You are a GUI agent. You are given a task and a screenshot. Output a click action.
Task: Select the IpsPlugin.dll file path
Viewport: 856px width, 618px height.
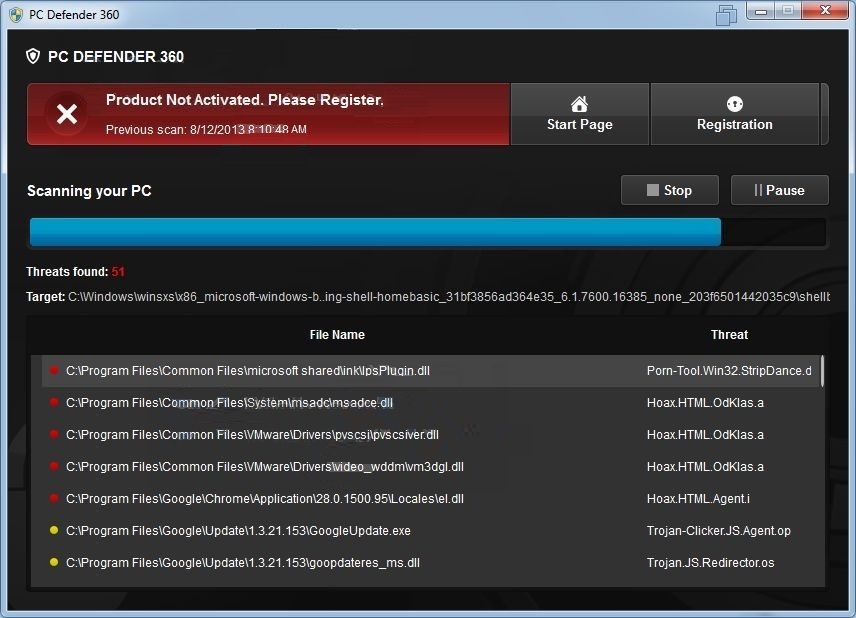(x=248, y=371)
